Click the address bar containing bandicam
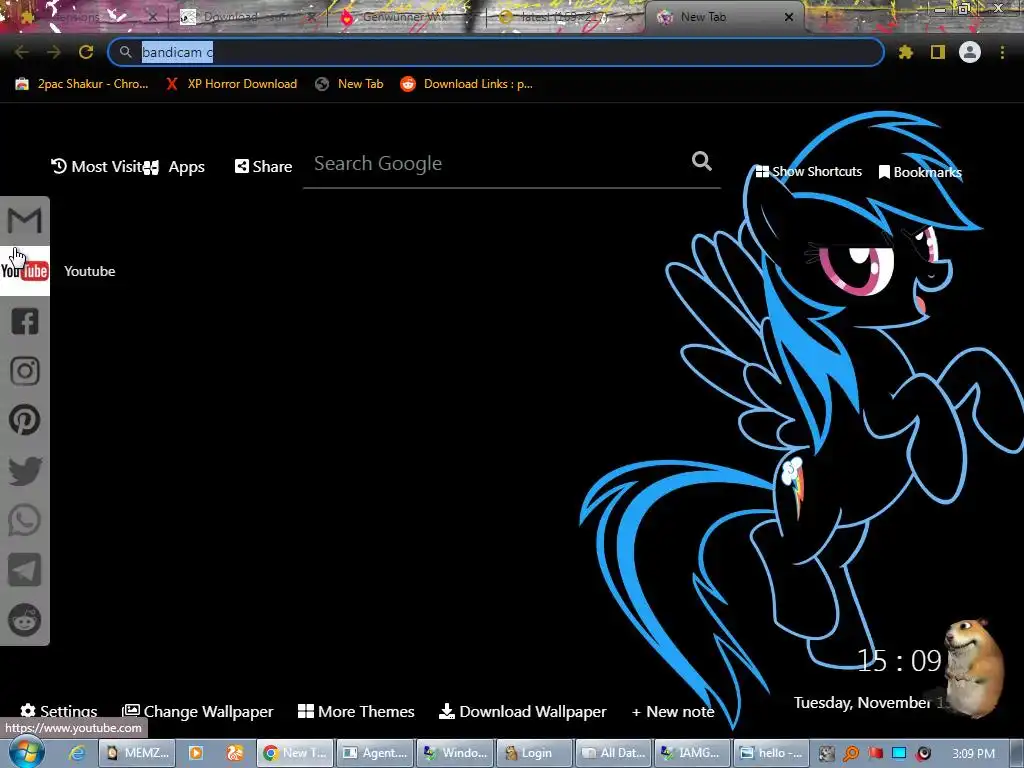The image size is (1024, 768). click(496, 52)
